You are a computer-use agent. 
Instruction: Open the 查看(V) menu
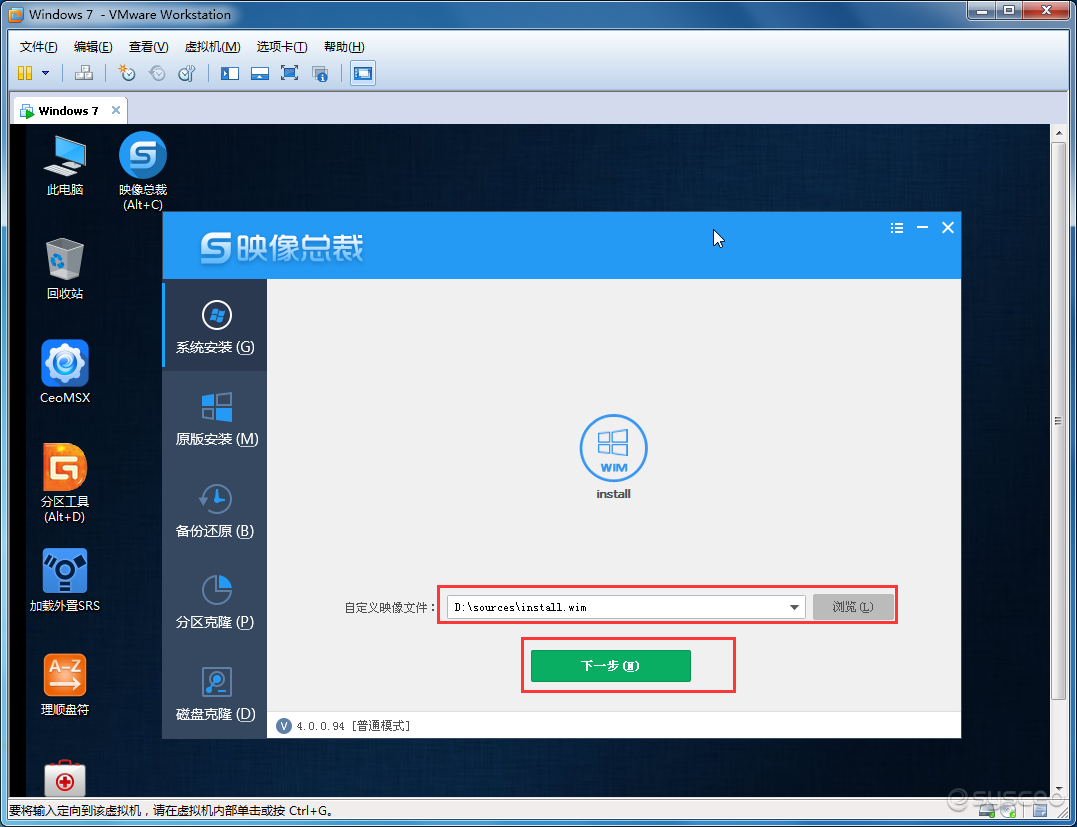(148, 47)
